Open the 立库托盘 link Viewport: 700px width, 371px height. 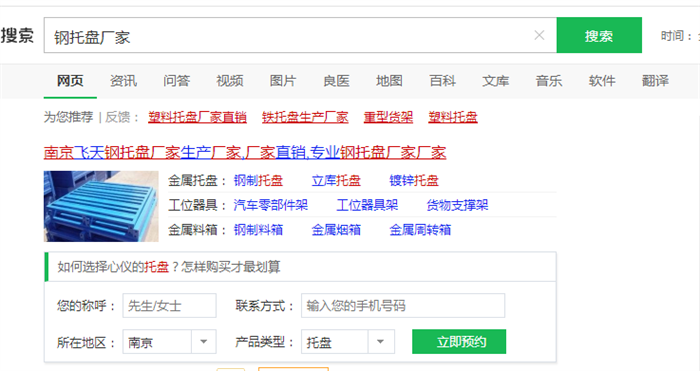336,180
